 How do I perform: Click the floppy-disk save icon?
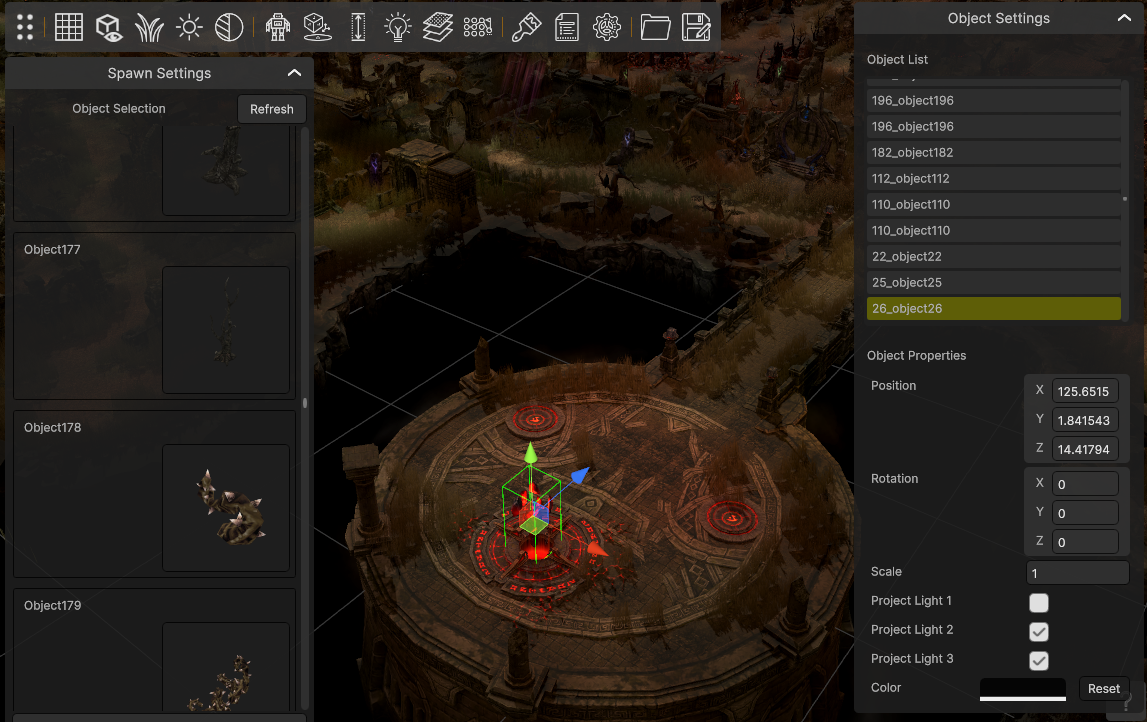click(x=696, y=28)
